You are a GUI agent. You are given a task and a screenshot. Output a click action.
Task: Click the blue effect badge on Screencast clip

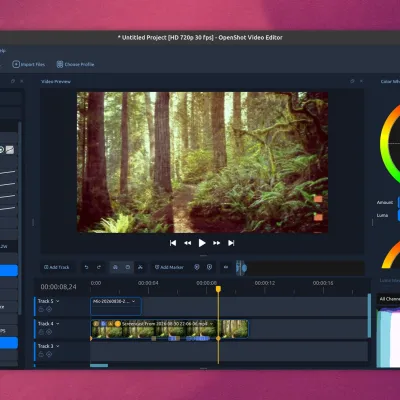pyautogui.click(x=103, y=324)
